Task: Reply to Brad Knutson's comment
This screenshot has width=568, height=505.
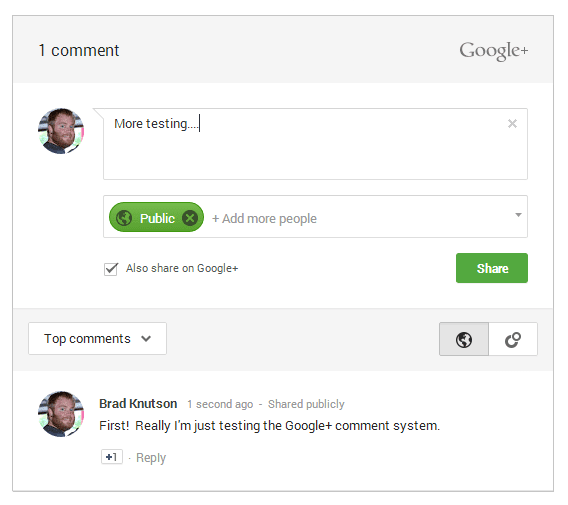Action: point(151,458)
